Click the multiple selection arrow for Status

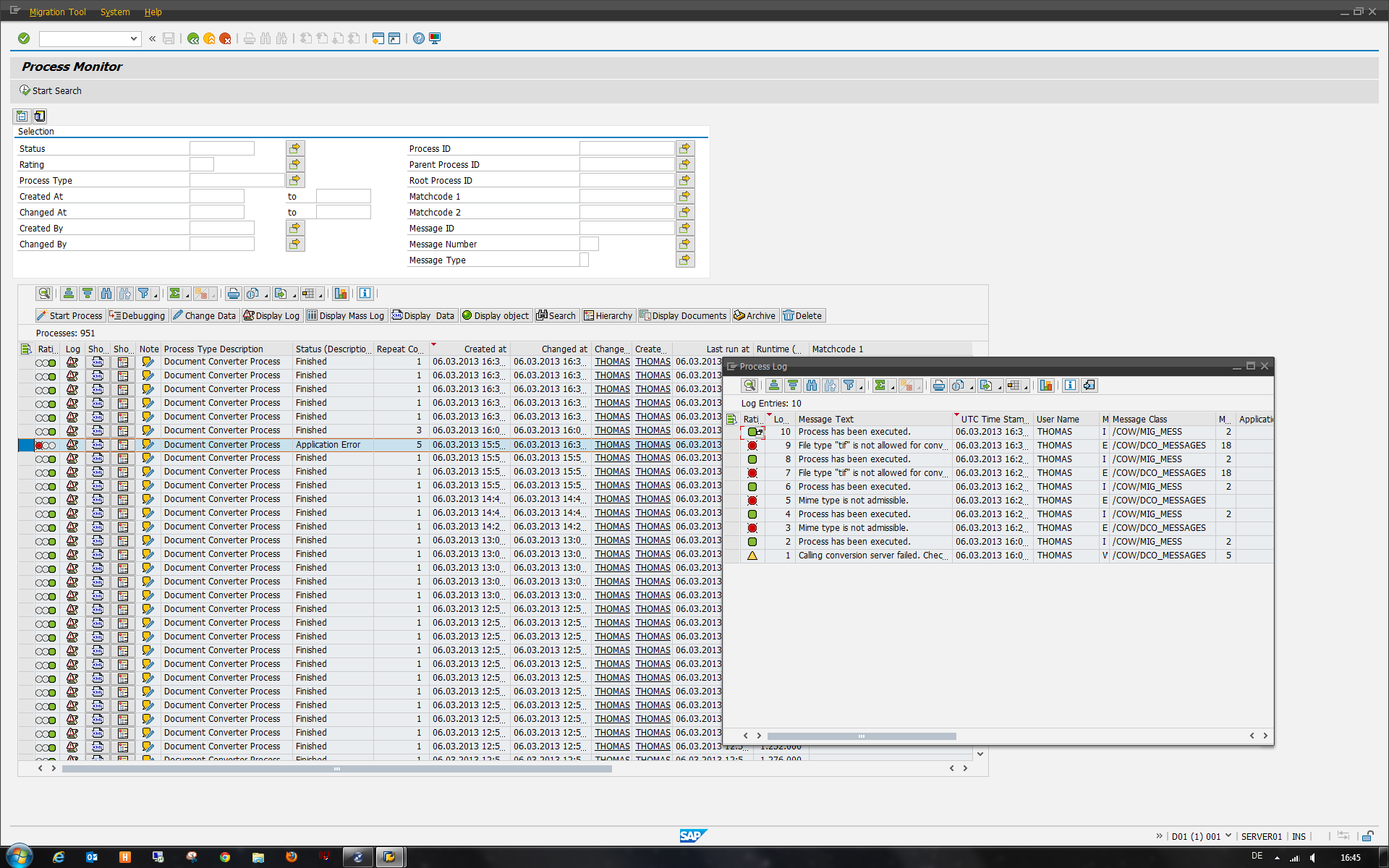coord(295,148)
